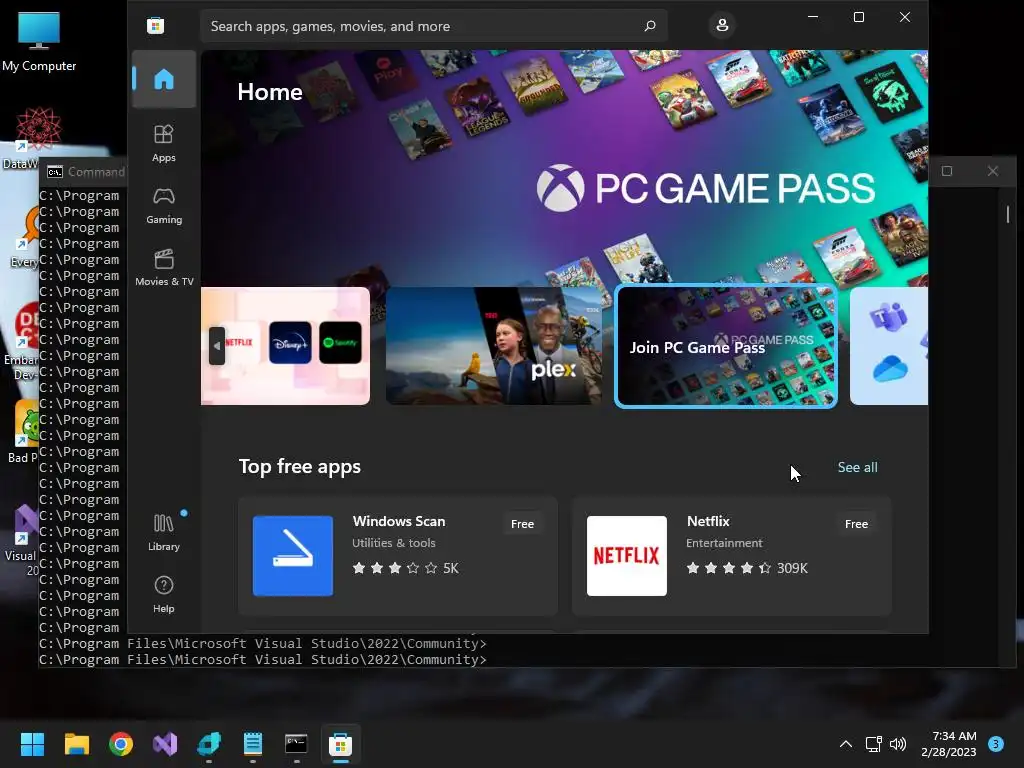Click Windows Scan star rating 5K
This screenshot has height=768, width=1024.
click(x=405, y=568)
